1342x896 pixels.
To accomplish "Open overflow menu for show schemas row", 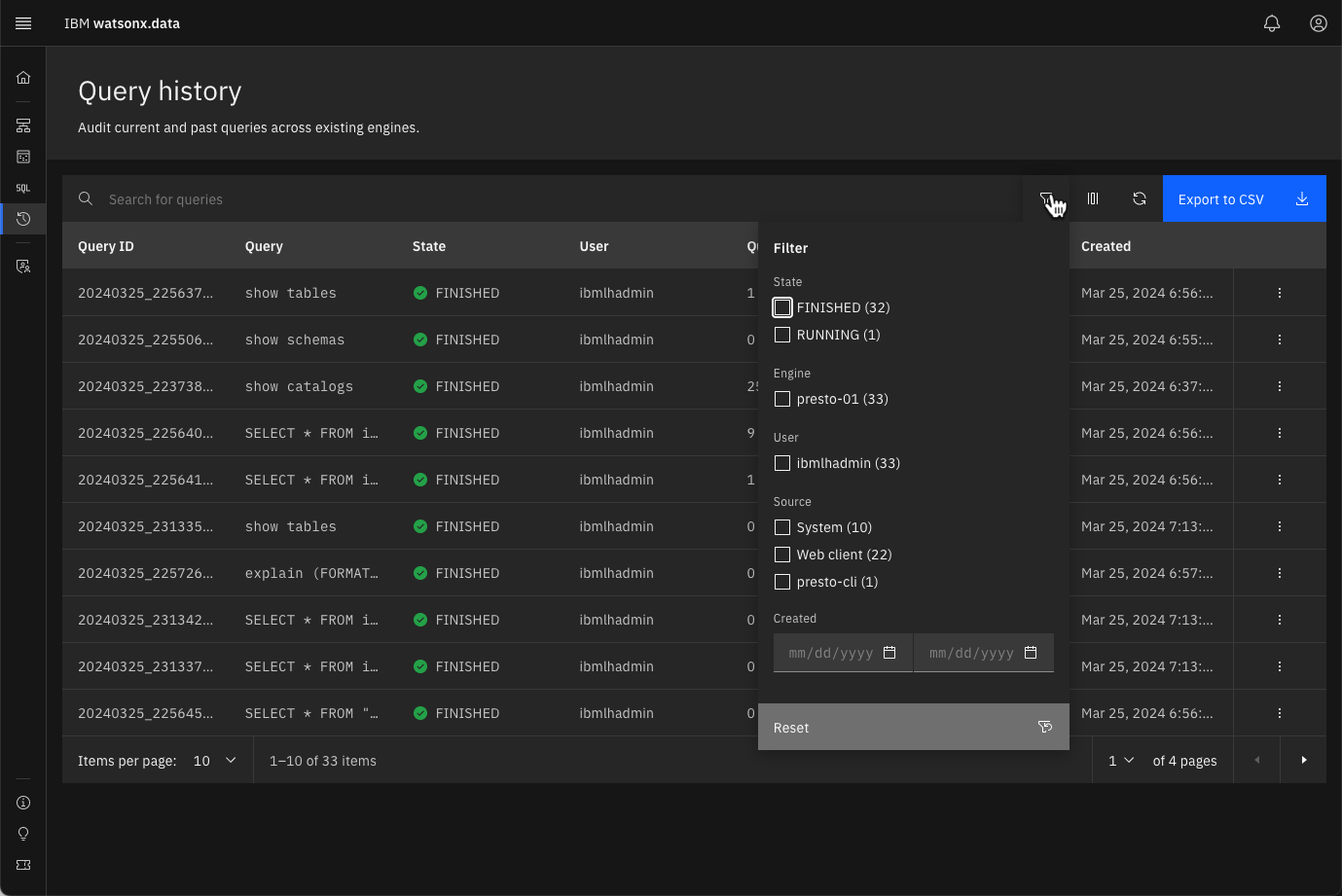I will tap(1280, 340).
